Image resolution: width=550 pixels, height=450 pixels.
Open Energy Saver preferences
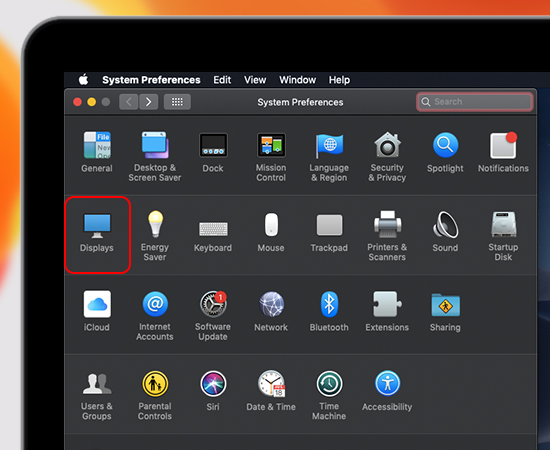pyautogui.click(x=155, y=236)
